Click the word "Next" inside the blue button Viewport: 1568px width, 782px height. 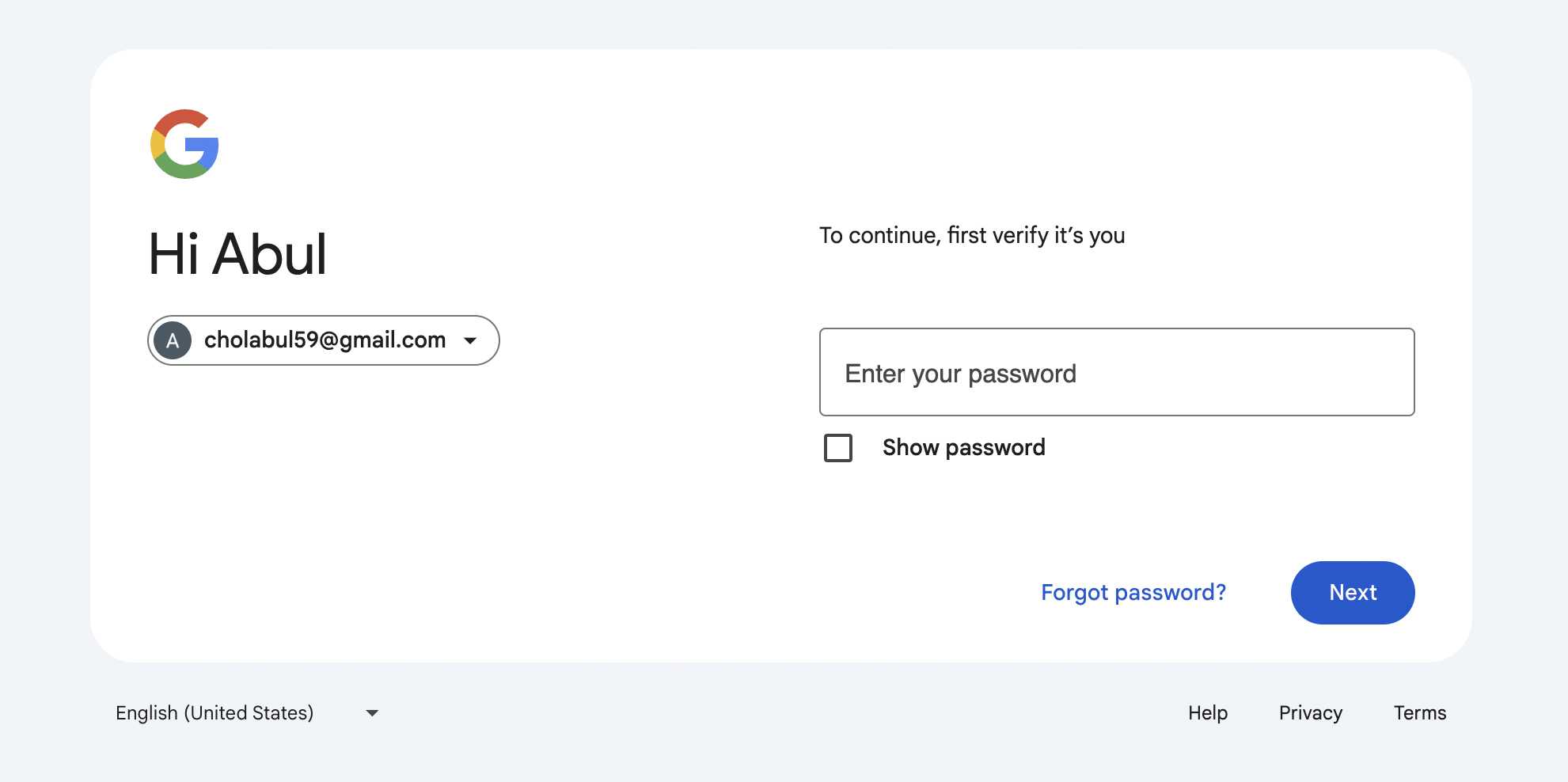(1353, 593)
